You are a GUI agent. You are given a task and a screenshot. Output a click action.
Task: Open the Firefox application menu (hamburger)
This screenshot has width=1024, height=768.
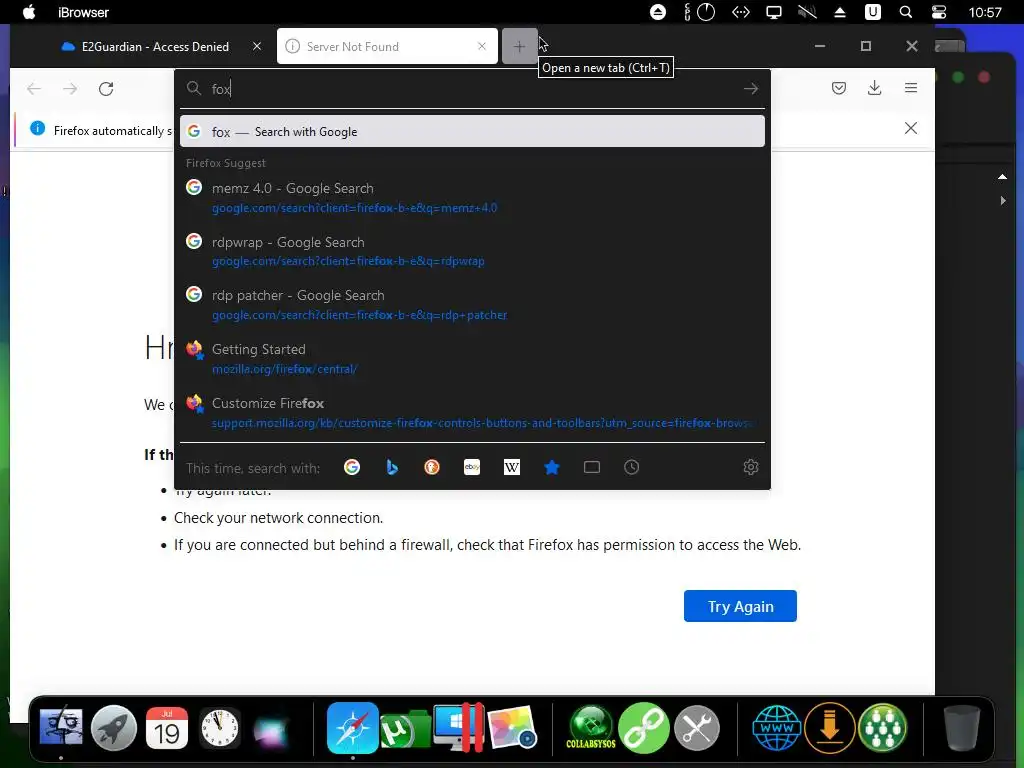(911, 88)
